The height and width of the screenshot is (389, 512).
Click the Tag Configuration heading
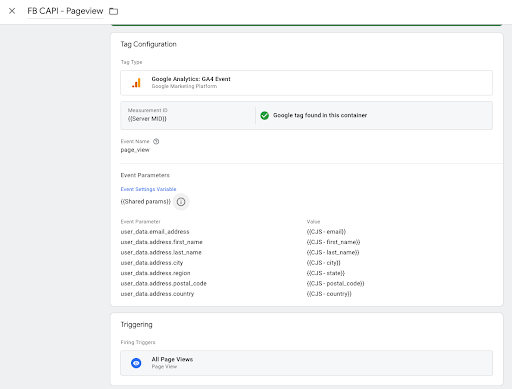tap(148, 44)
